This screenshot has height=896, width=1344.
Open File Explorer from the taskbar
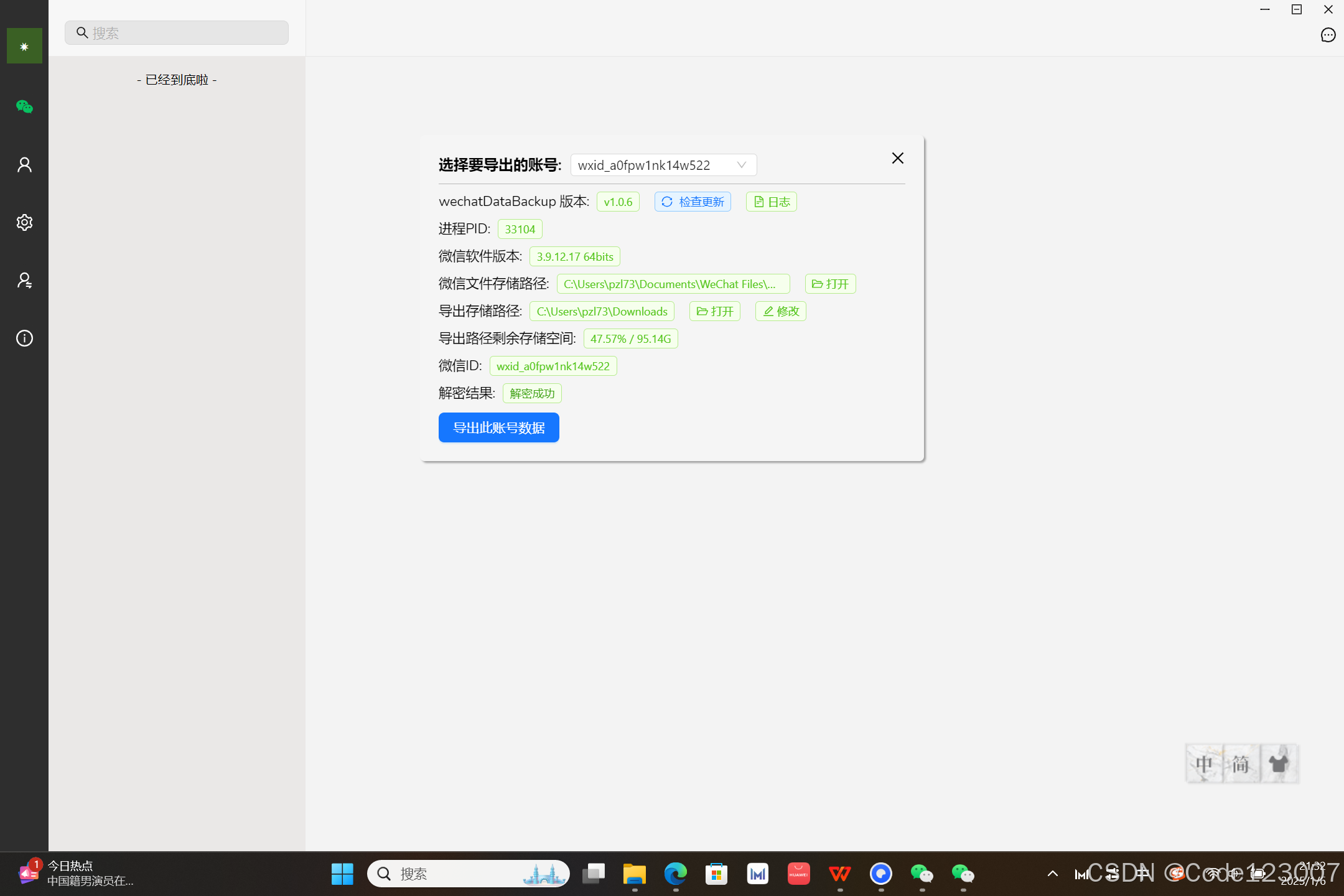point(634,874)
